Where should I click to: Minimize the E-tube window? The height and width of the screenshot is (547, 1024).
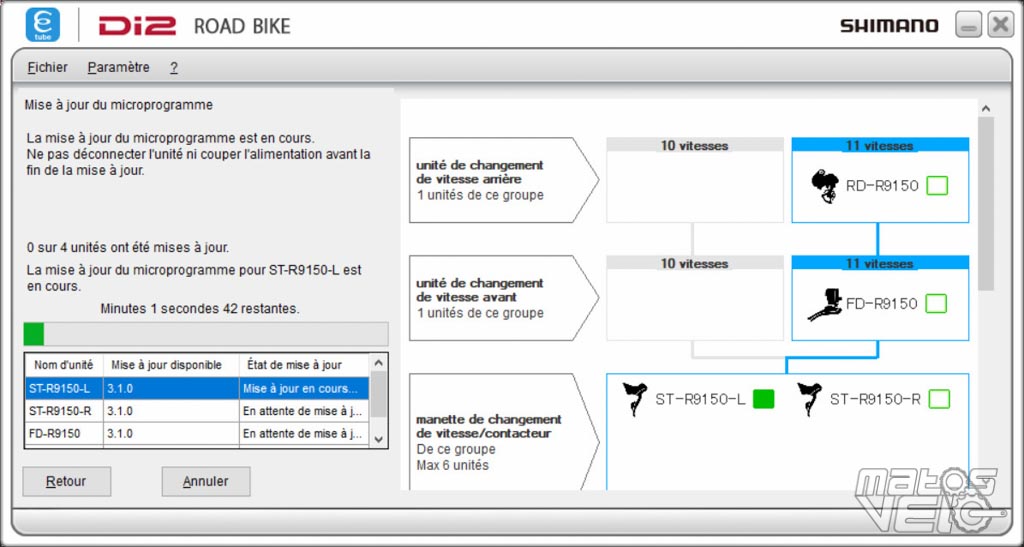point(968,25)
